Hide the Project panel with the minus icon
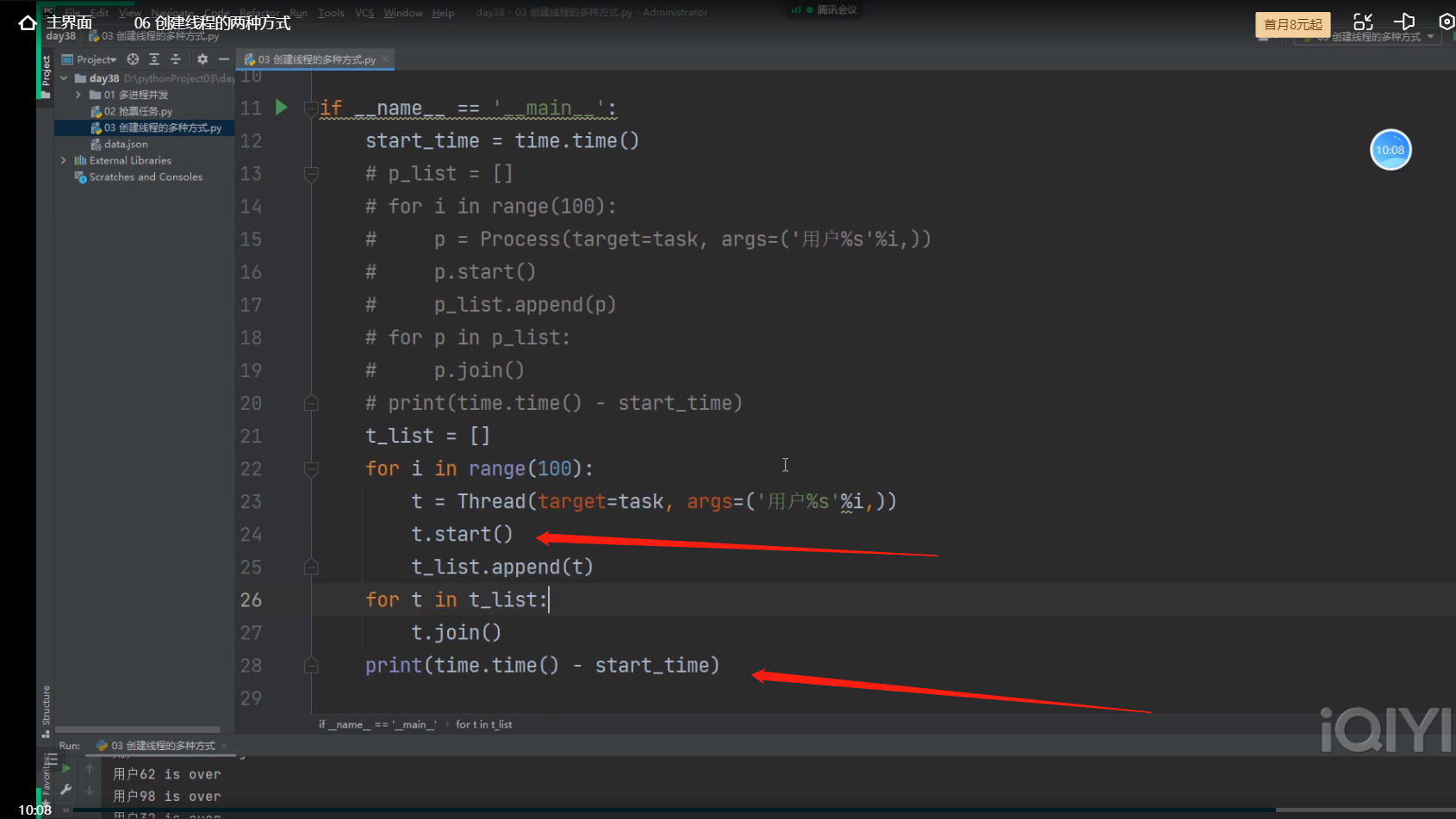 click(x=224, y=59)
